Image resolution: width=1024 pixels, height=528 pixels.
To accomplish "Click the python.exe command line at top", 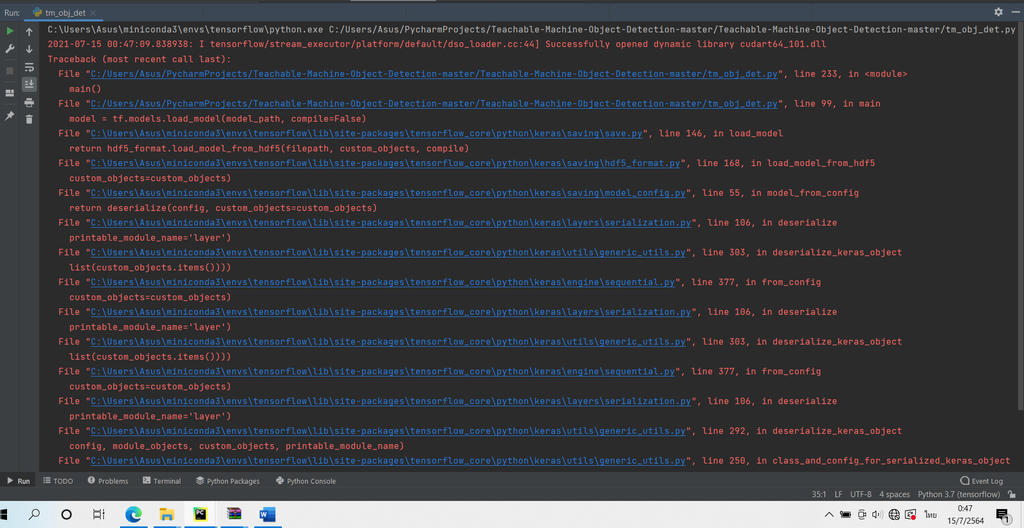I will tap(532, 29).
